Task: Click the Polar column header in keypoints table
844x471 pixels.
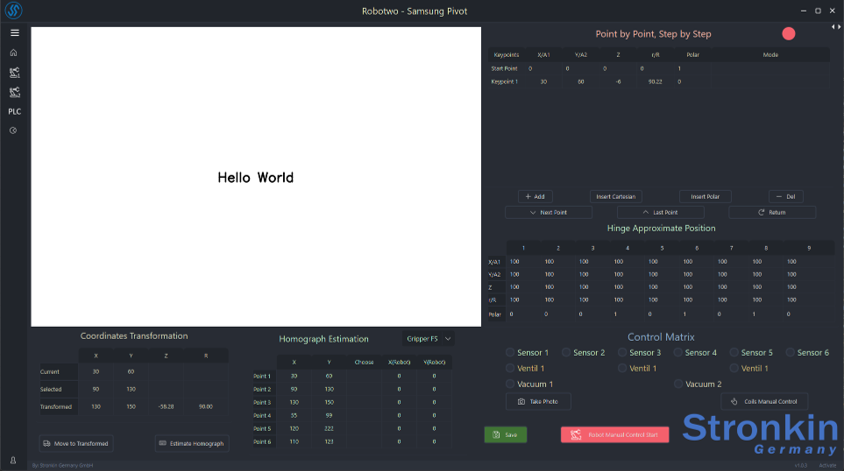Action: pyautogui.click(x=693, y=55)
